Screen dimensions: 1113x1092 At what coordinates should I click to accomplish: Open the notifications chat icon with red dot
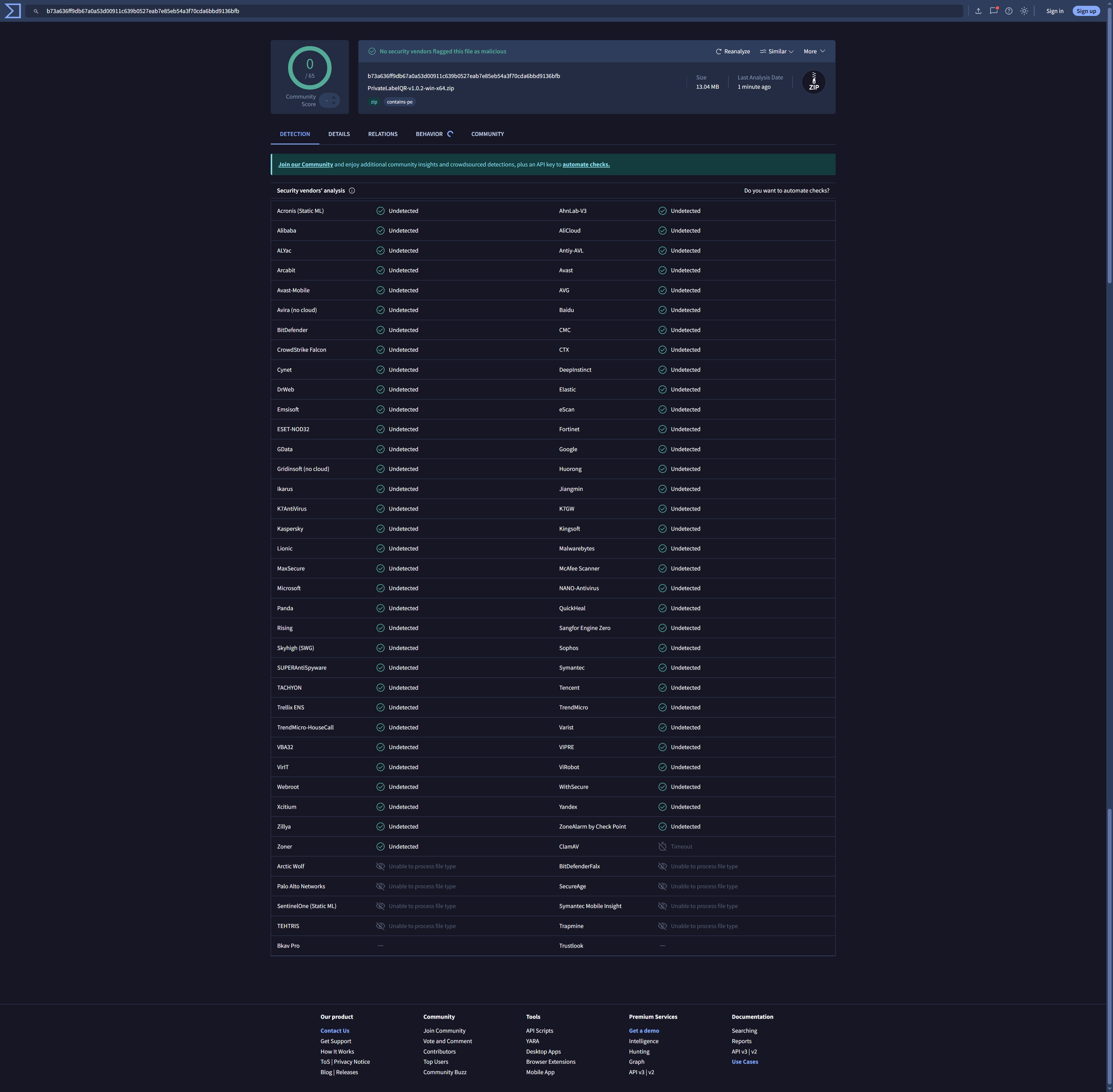point(994,11)
